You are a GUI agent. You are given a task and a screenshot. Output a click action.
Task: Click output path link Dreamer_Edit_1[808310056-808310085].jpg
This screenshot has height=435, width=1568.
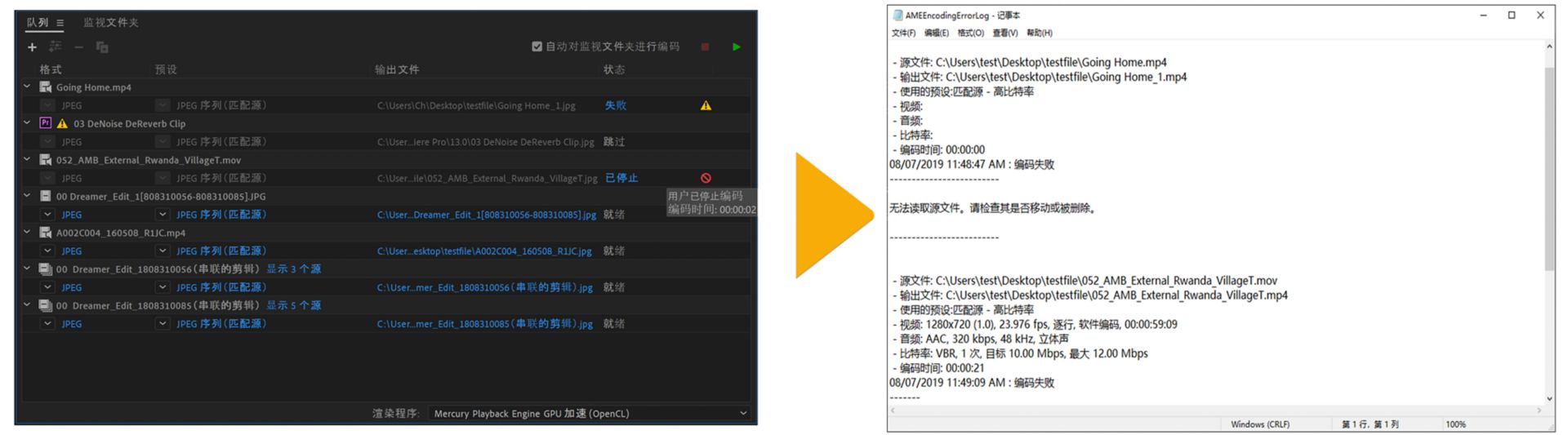(x=487, y=215)
